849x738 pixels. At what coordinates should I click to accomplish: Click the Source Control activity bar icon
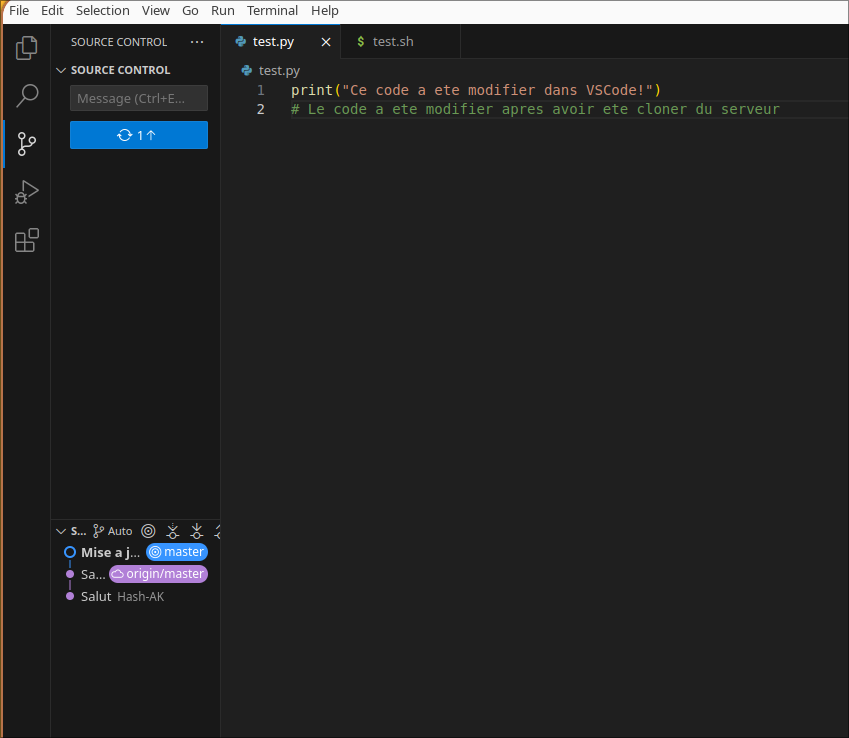pos(27,144)
